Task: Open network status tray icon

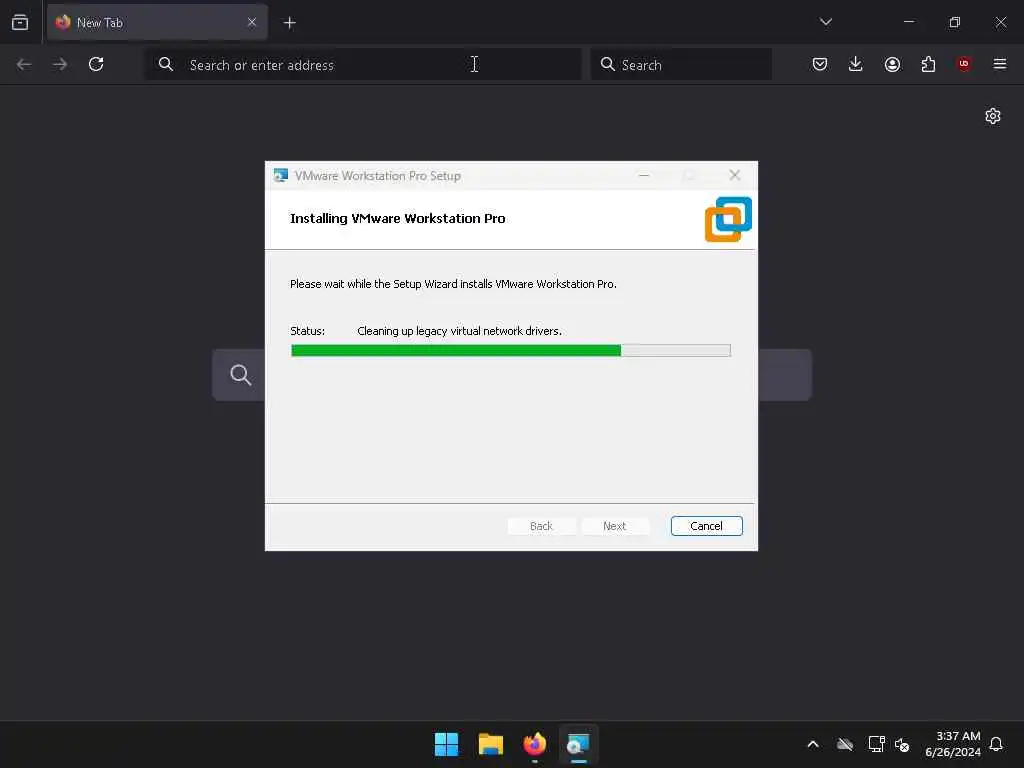Action: point(876,744)
